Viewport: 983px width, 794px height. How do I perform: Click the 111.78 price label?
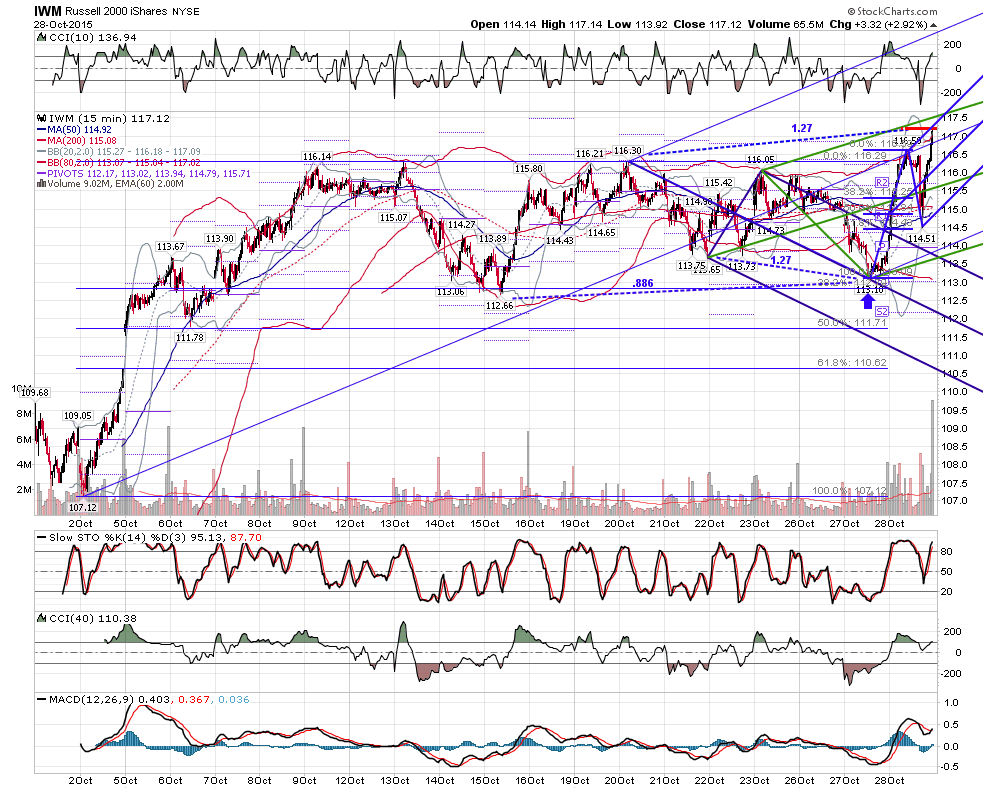point(189,338)
